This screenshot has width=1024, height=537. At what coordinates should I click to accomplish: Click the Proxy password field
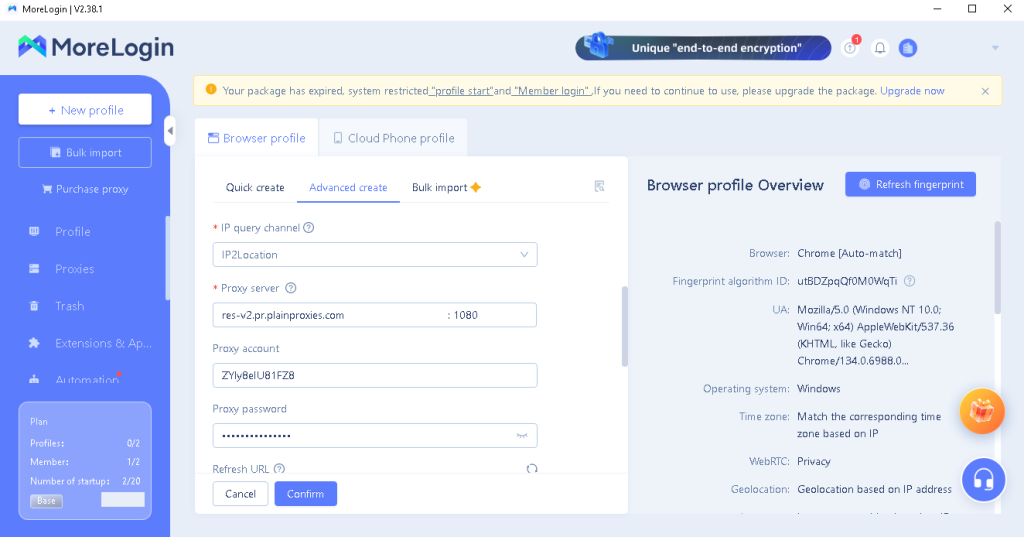[375, 436]
